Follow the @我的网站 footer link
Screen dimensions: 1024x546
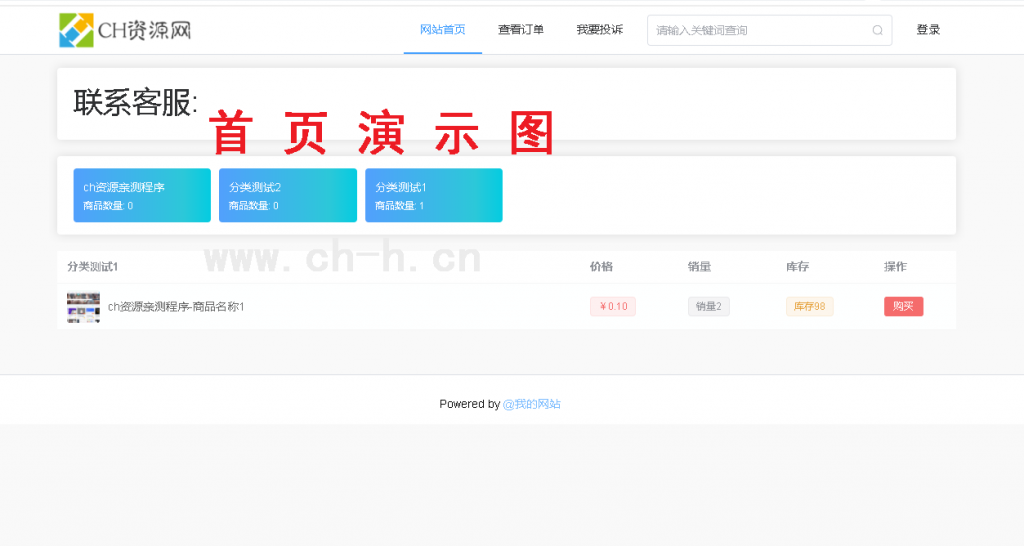click(532, 404)
